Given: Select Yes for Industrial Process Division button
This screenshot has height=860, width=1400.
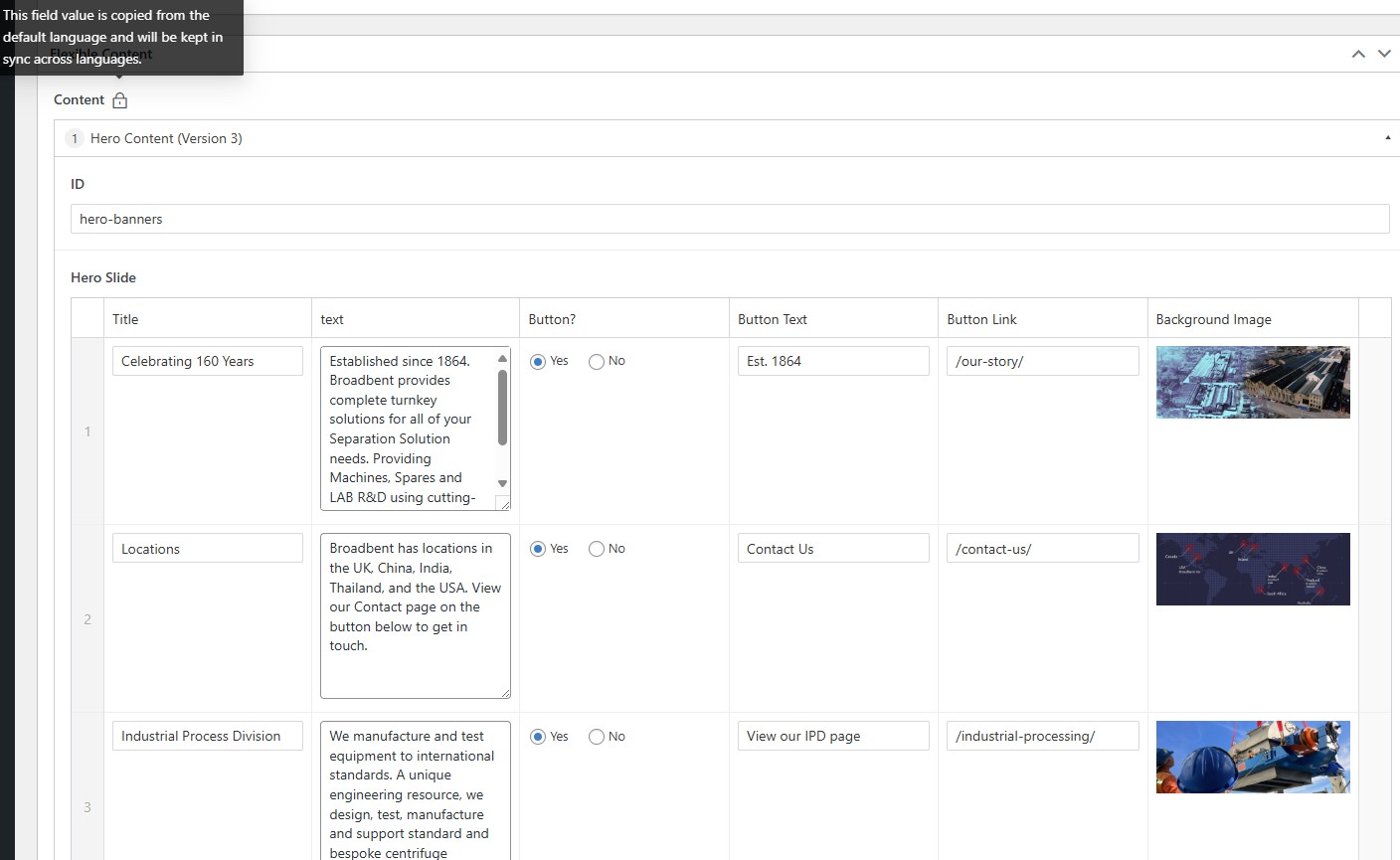Looking at the screenshot, I should point(538,737).
